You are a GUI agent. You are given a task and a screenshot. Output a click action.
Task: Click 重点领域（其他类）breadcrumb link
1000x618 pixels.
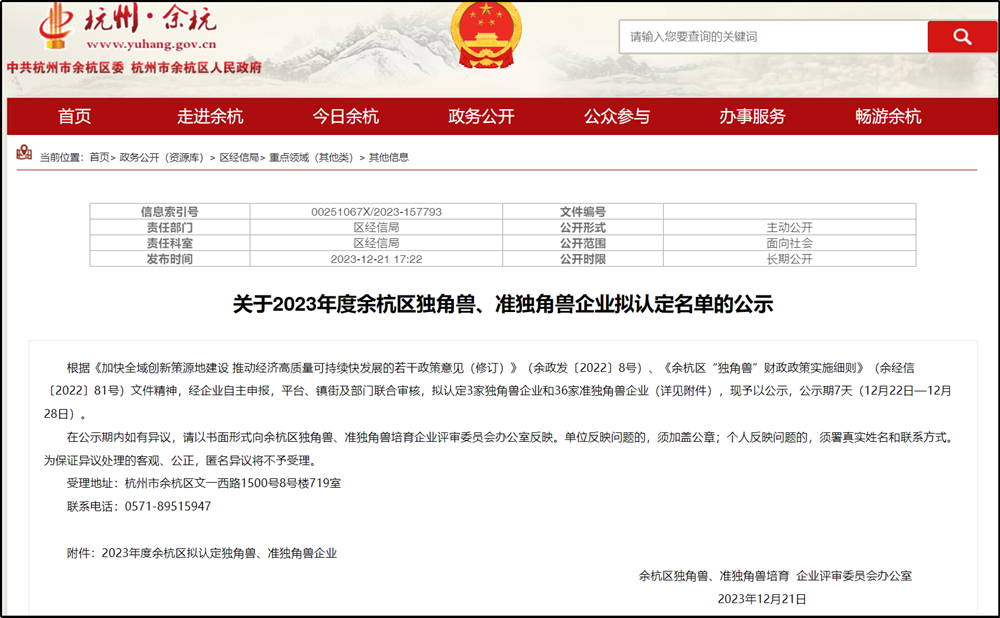311,157
